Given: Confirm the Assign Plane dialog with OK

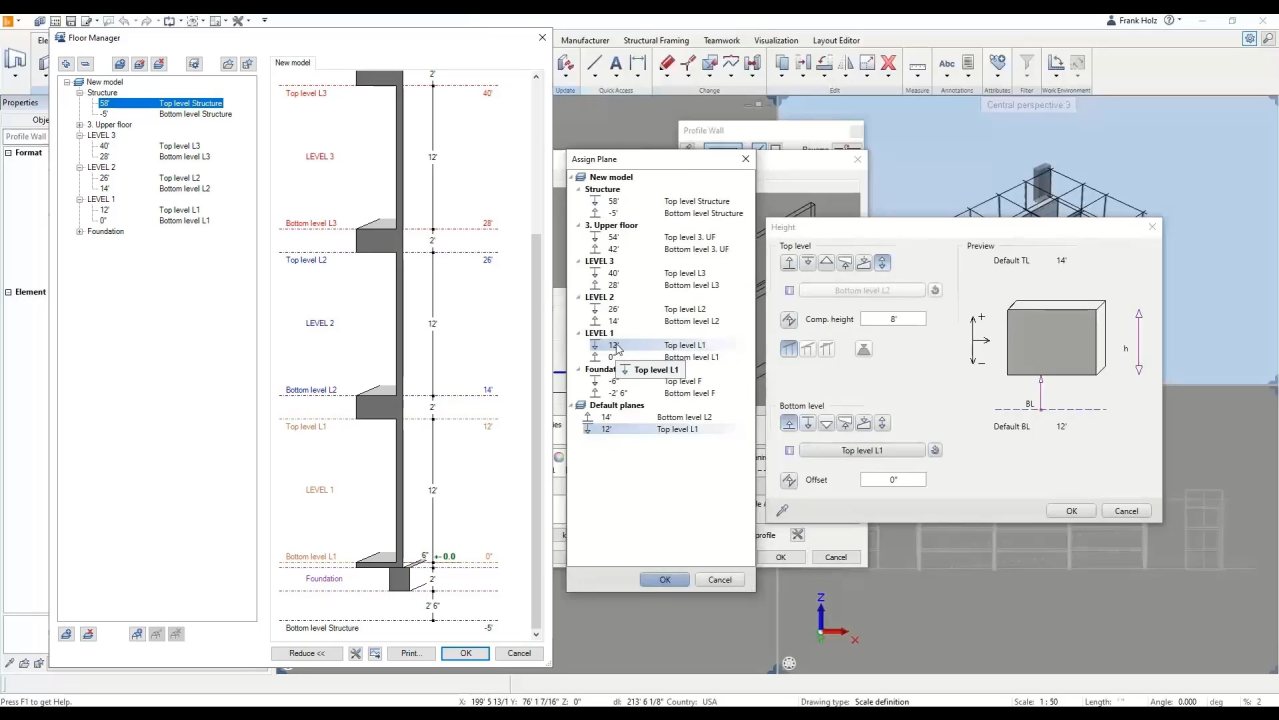Looking at the screenshot, I should click(x=664, y=580).
